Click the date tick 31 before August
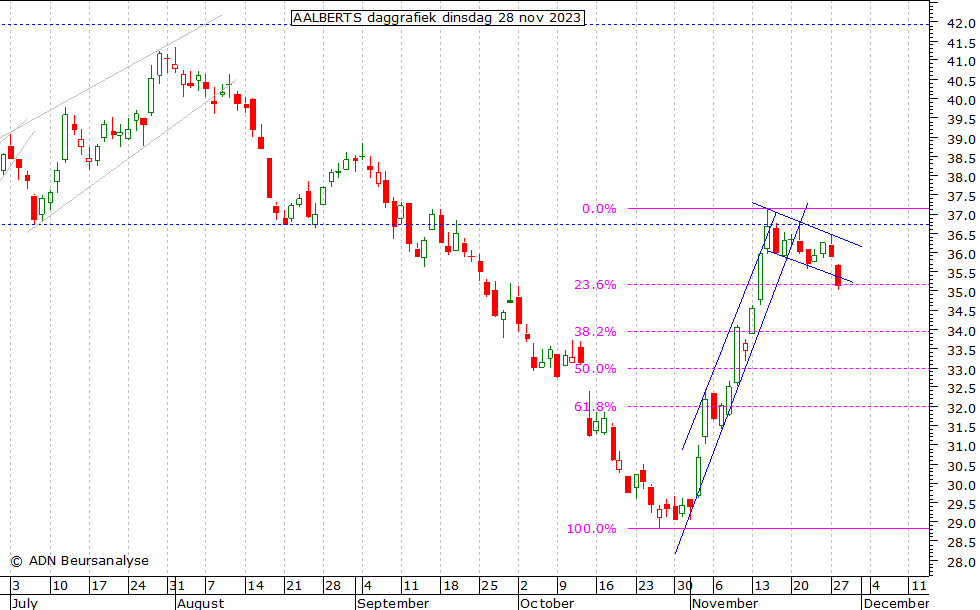980x610 pixels. point(177,586)
